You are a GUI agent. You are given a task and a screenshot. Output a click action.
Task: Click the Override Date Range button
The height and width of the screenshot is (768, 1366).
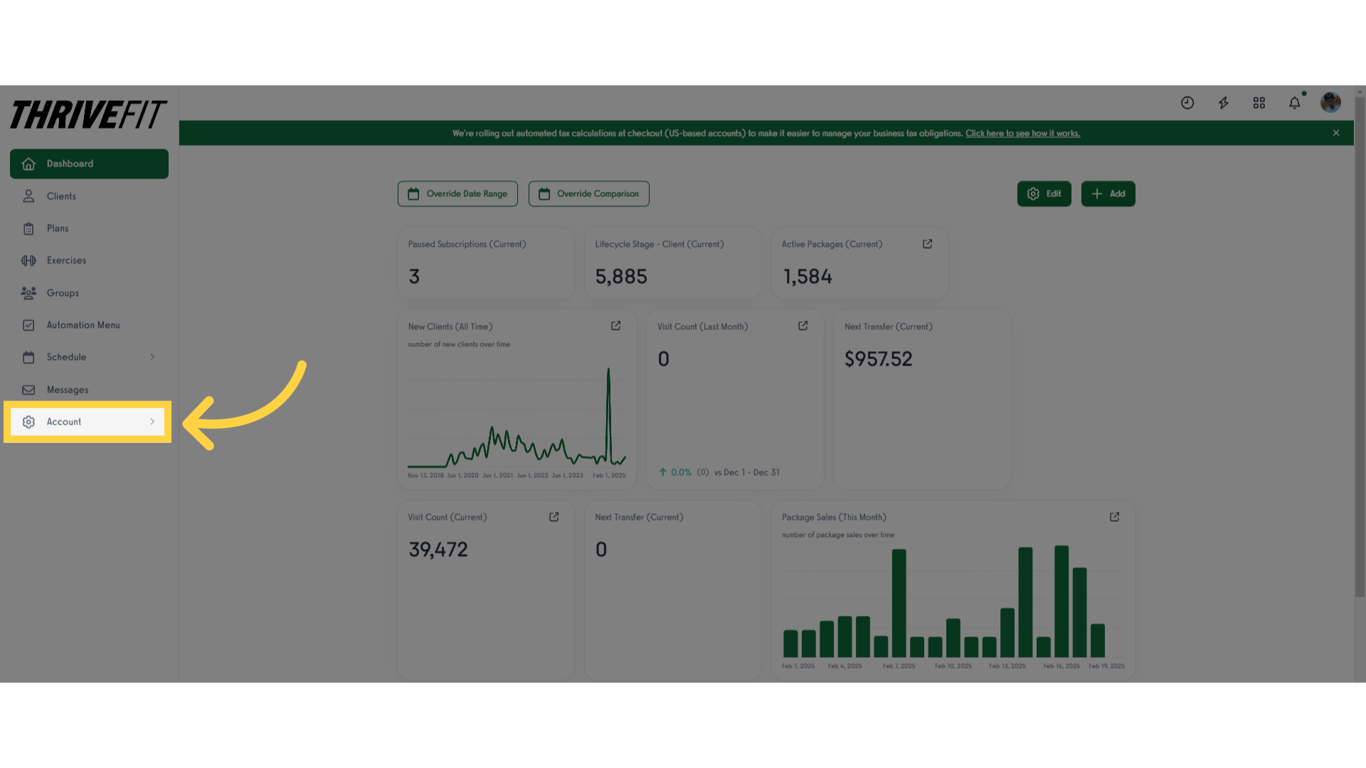coord(458,194)
